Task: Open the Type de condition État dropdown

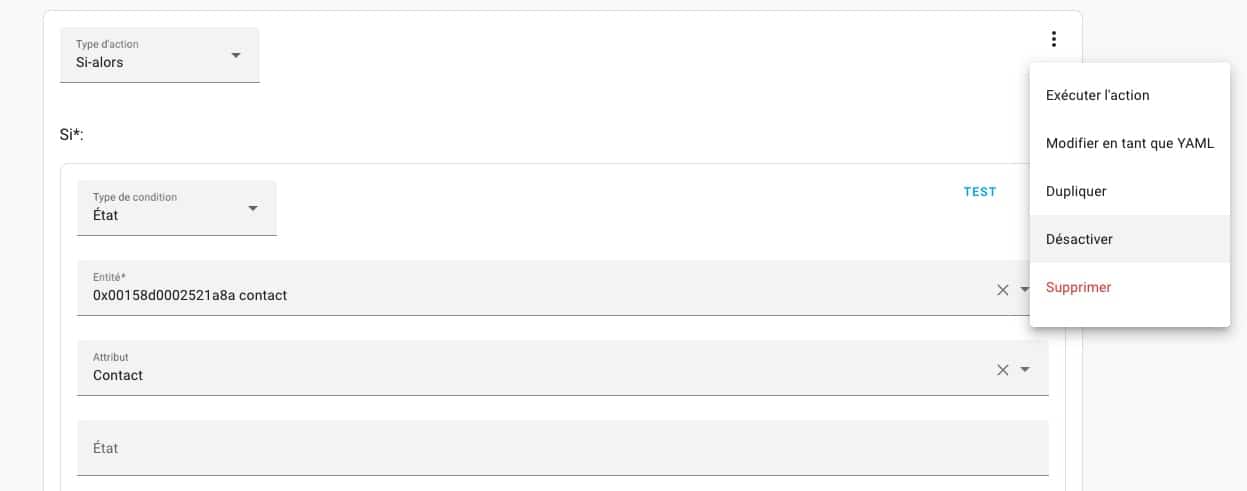Action: pos(177,208)
